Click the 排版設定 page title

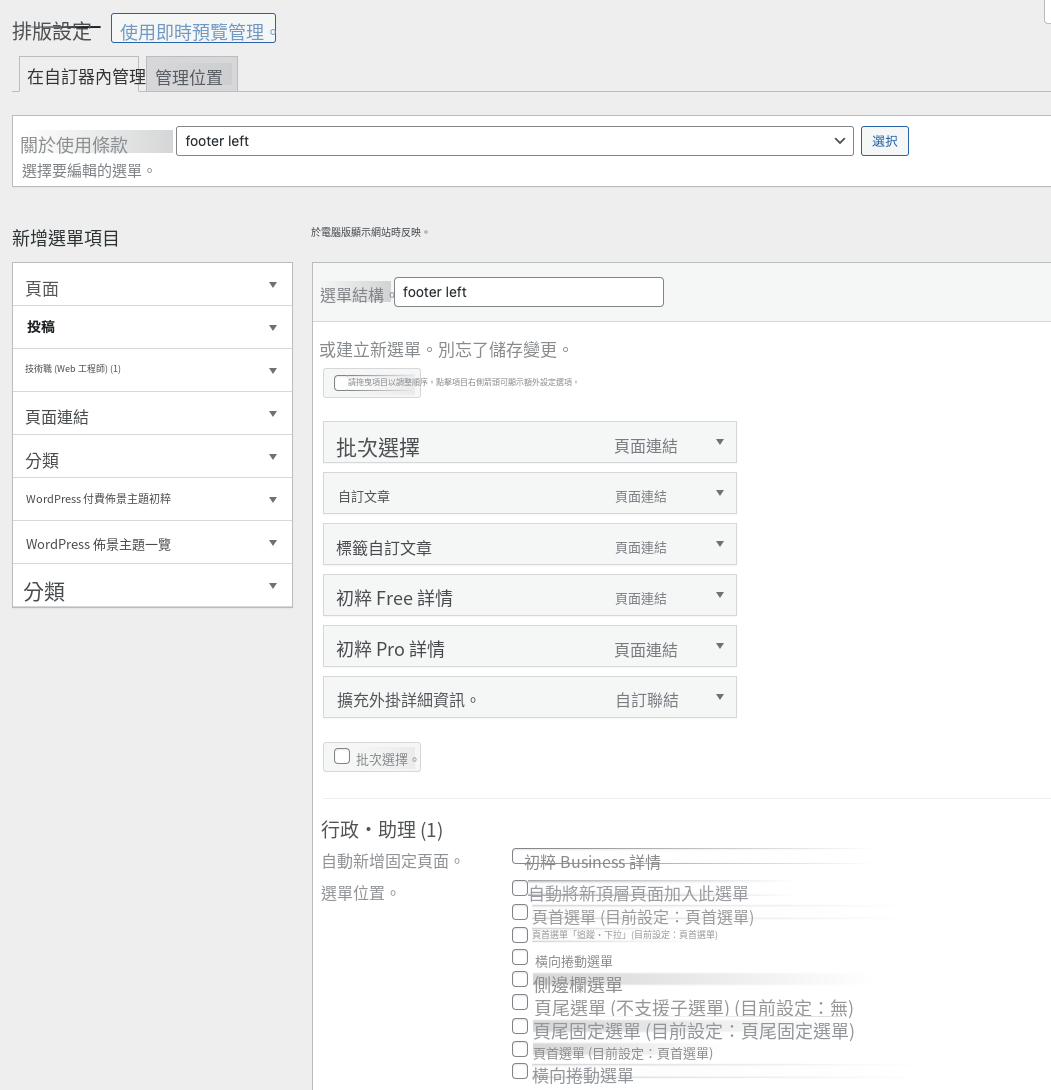[x=52, y=31]
